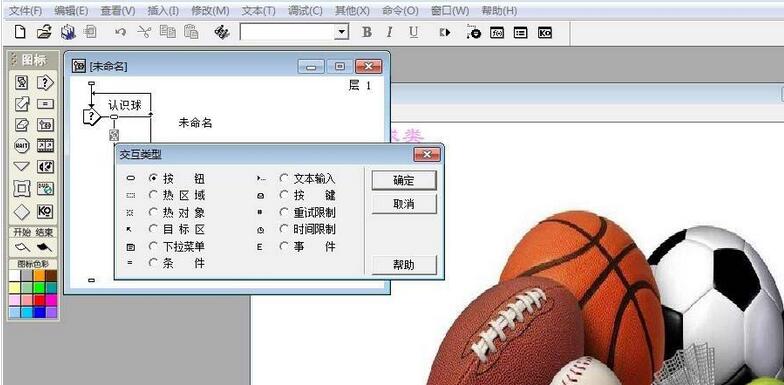
Task: Select the Wait icon in the palette
Action: click(22, 146)
